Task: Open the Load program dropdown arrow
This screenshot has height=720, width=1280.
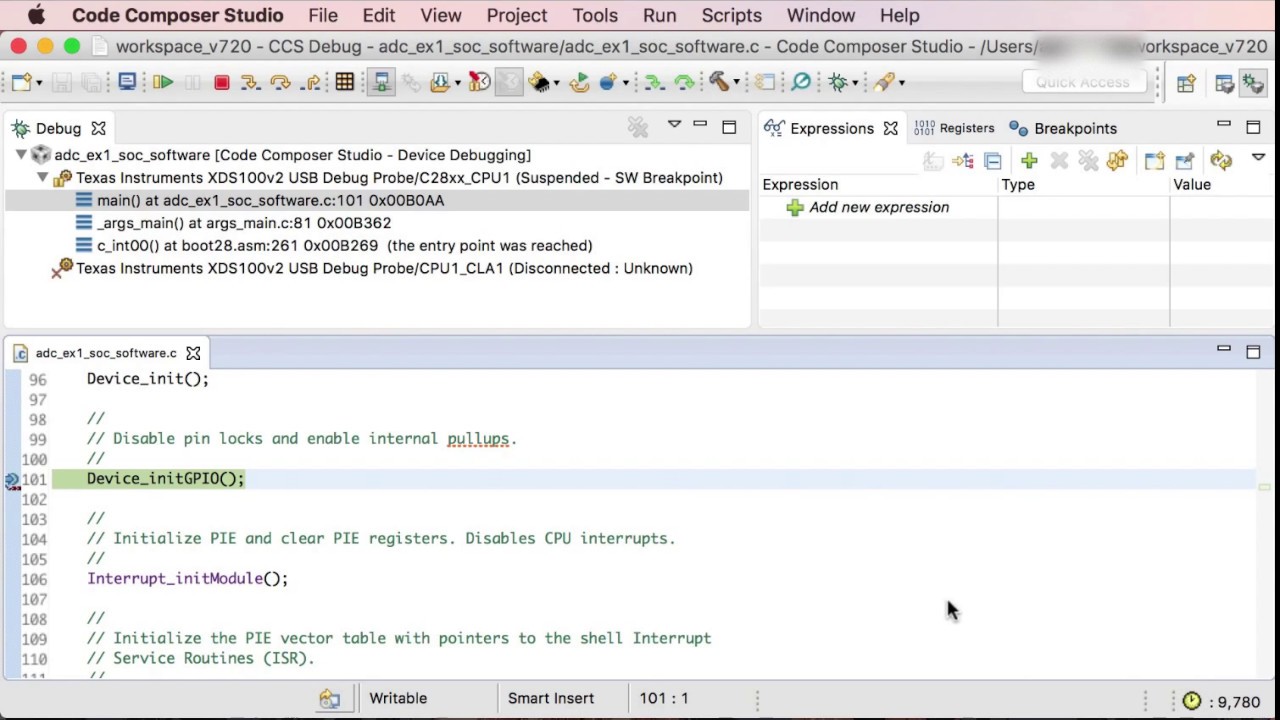Action: coord(456,83)
